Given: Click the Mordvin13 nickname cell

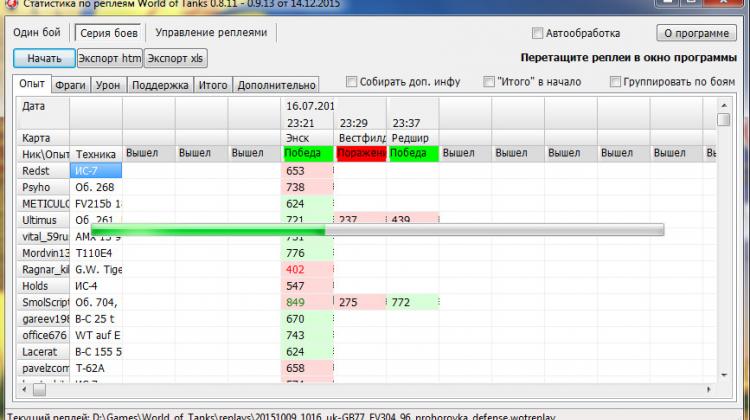Looking at the screenshot, I should [x=44, y=253].
